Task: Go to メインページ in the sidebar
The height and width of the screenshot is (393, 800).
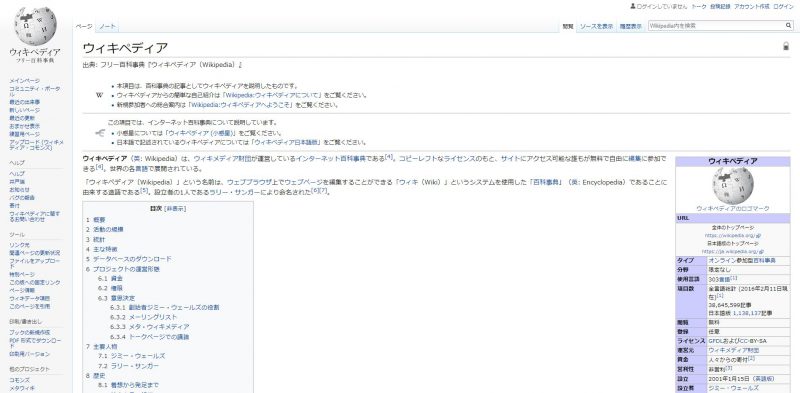Action: [24, 81]
